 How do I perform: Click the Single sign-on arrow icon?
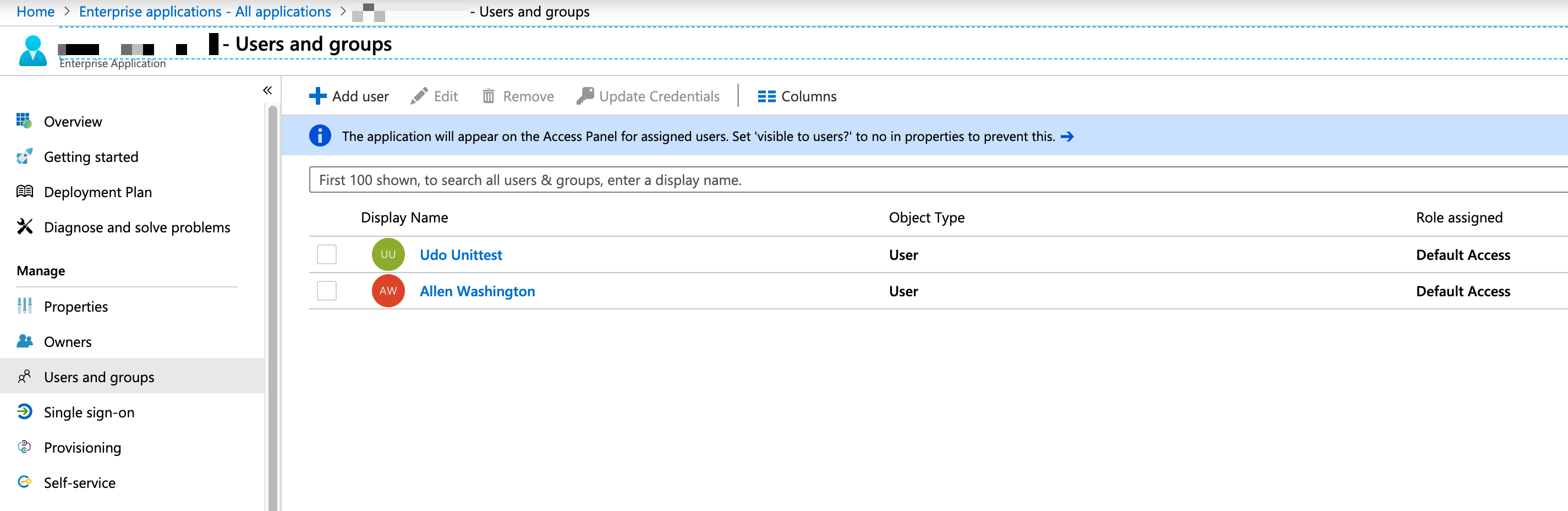24,412
